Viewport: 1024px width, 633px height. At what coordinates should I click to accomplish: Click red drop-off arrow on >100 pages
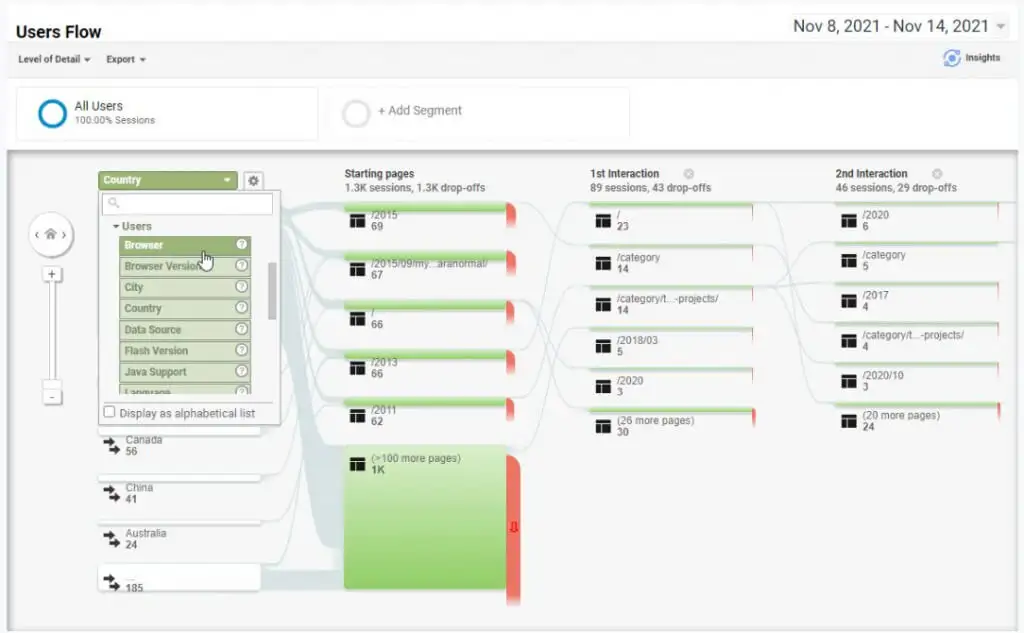point(513,527)
